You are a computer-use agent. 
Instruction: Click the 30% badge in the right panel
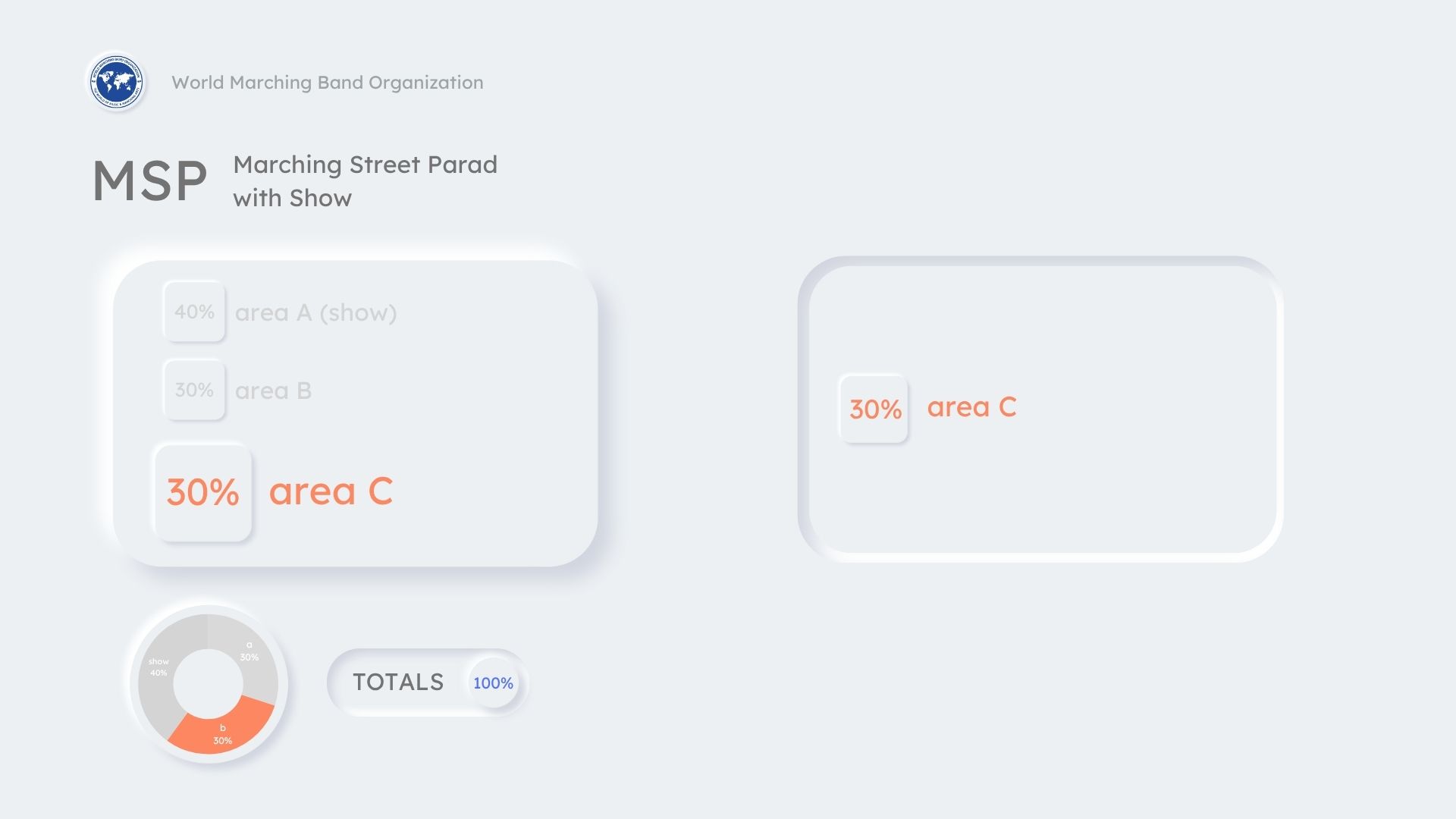[x=874, y=409]
